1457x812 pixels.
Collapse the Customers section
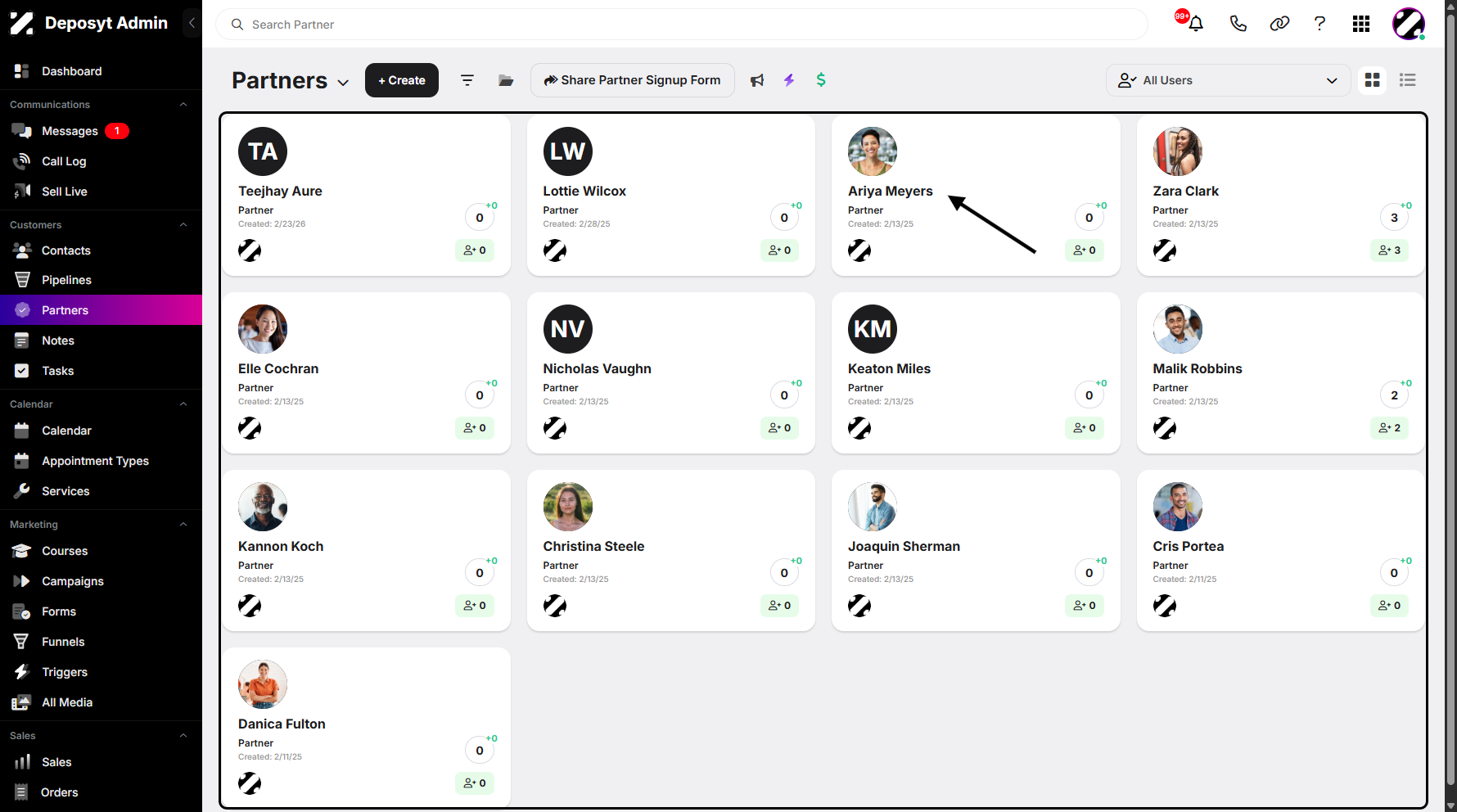point(183,225)
